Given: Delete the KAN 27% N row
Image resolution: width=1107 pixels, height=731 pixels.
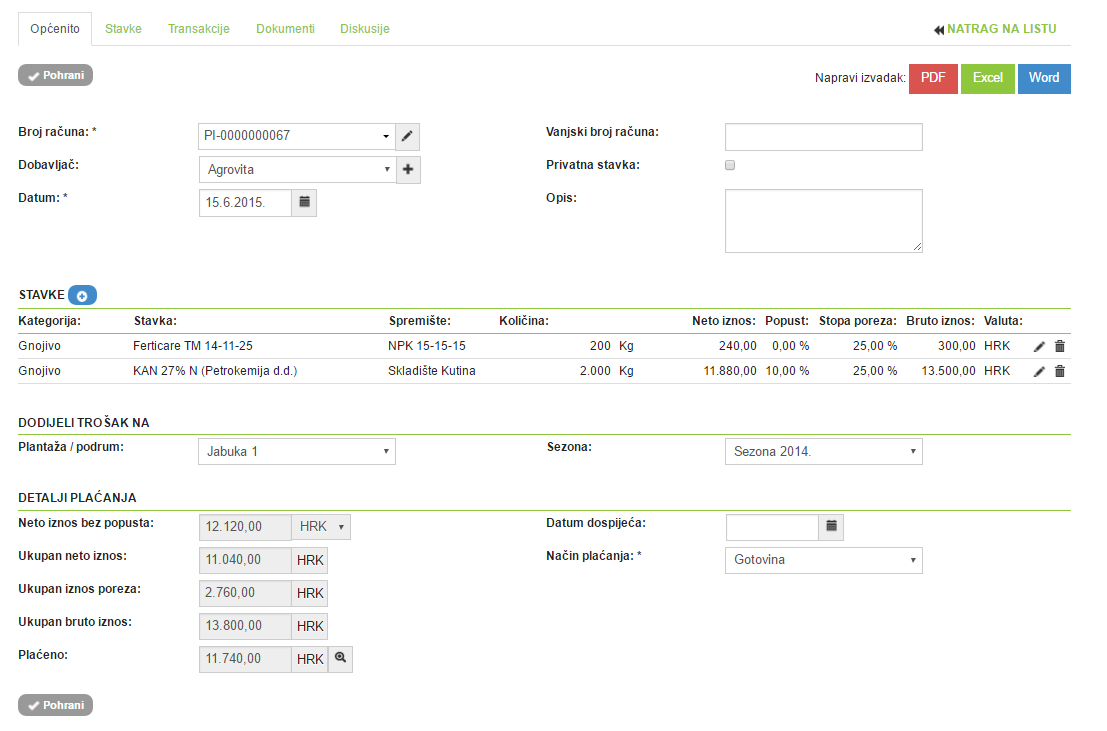Looking at the screenshot, I should (1060, 371).
